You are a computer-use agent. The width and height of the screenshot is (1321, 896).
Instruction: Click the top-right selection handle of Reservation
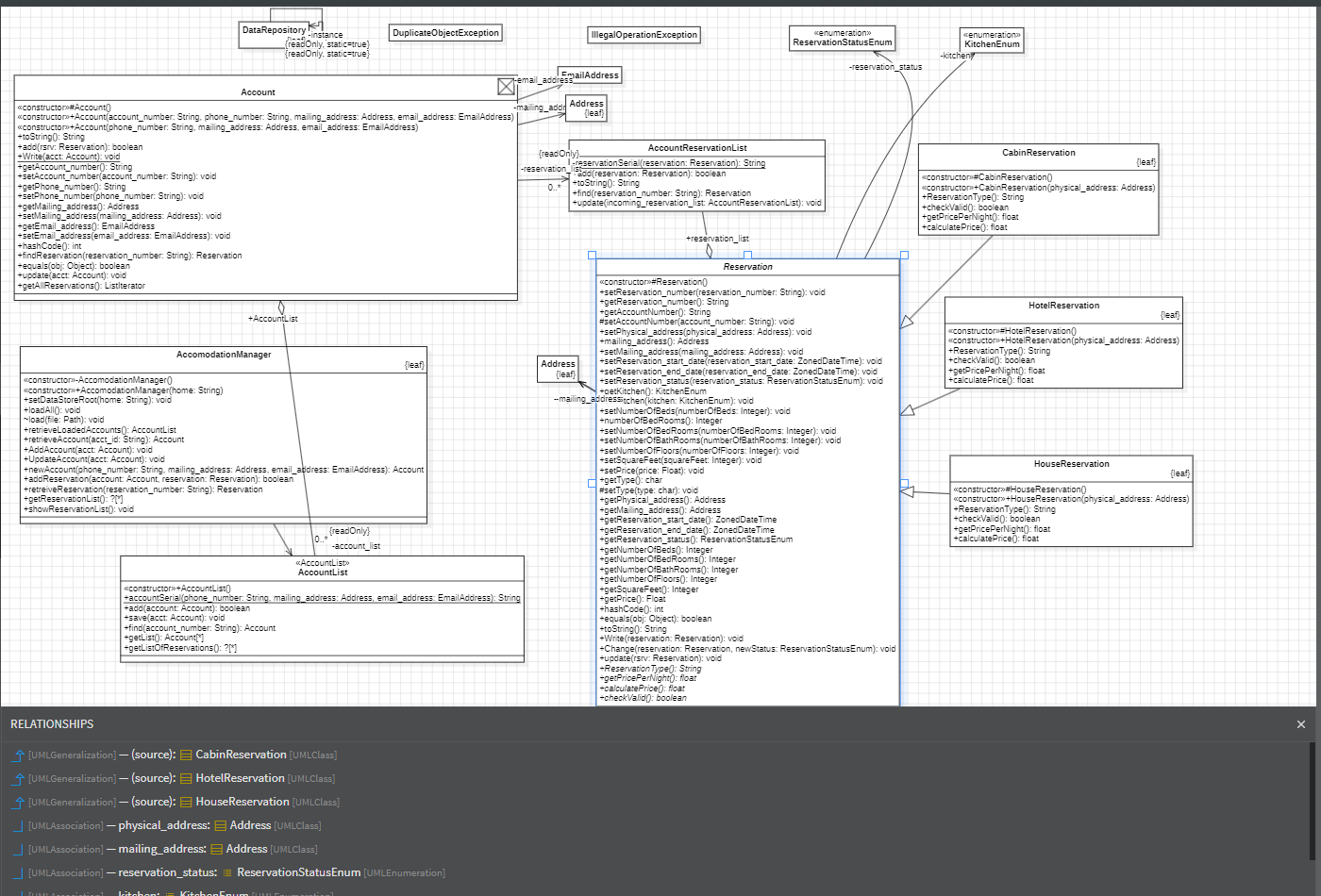[904, 255]
